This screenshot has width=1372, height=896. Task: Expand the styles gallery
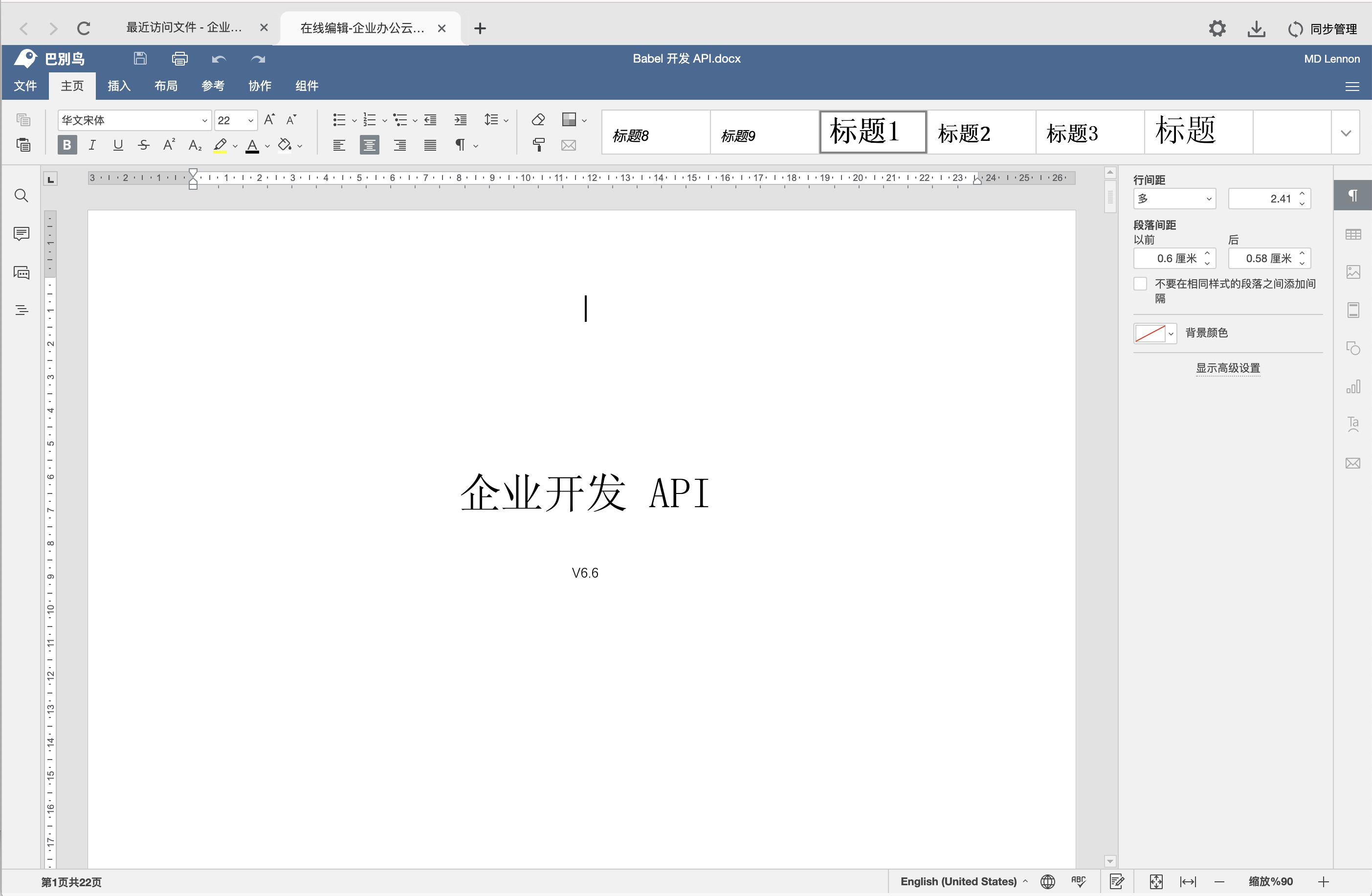(x=1346, y=133)
